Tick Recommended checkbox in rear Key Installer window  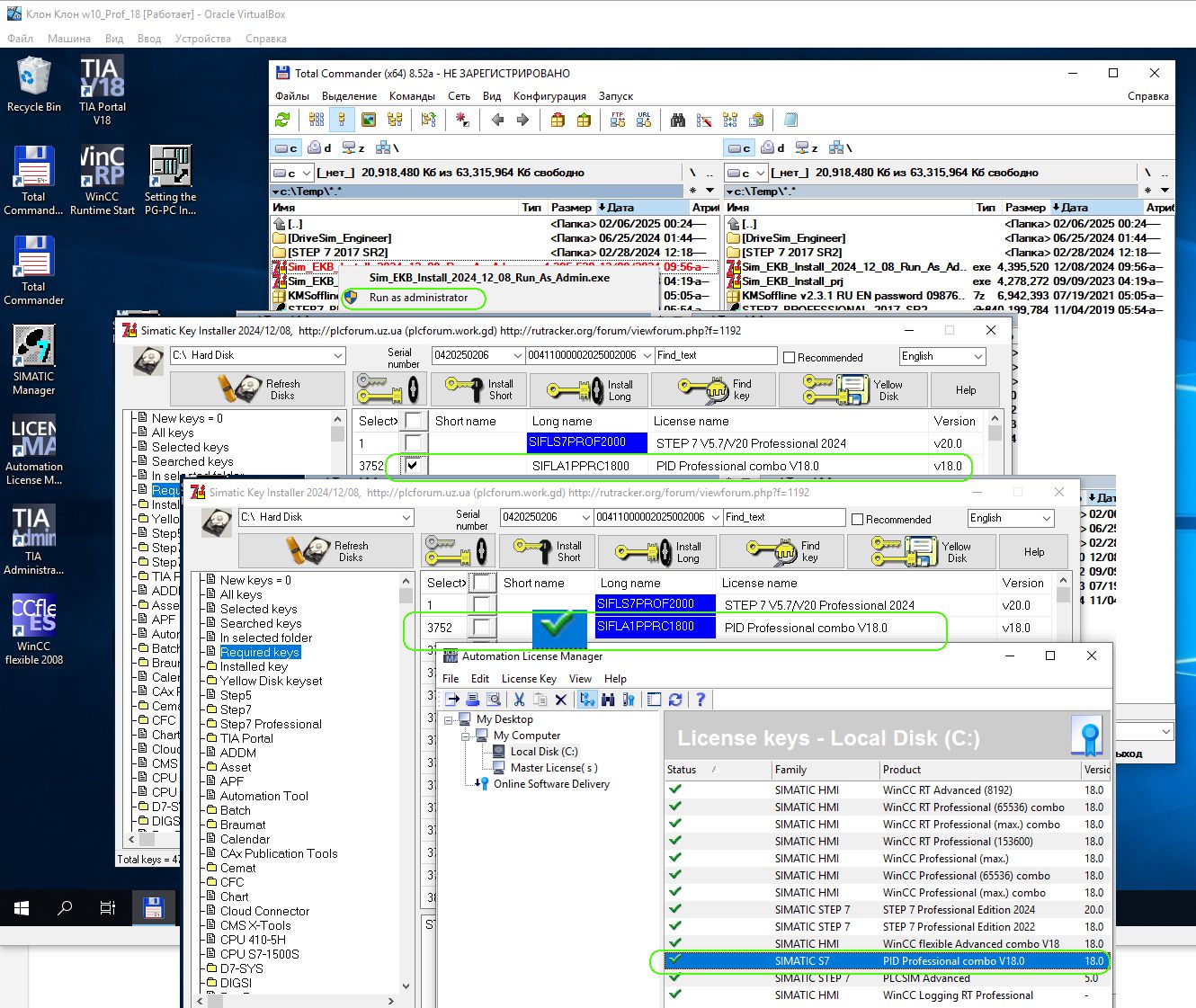point(789,357)
